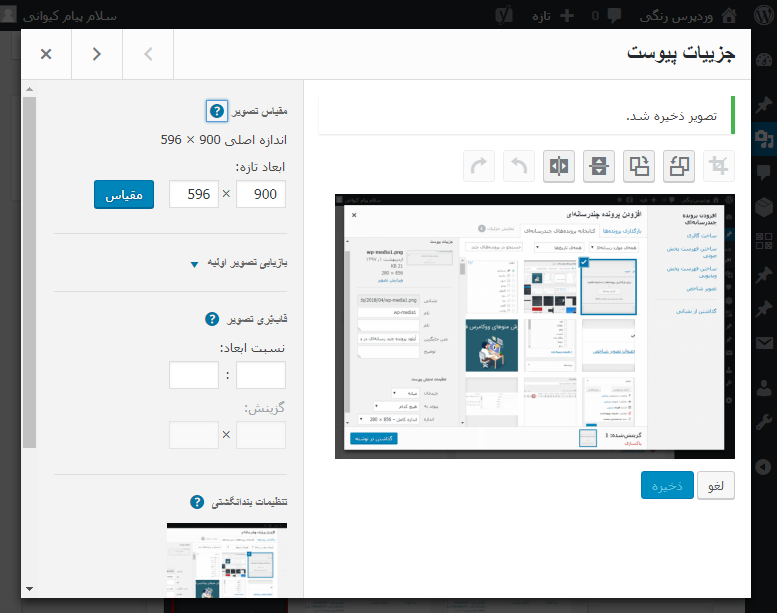777x613 pixels.
Task: Show help for قاپیدن تصویر
Action: click(x=212, y=319)
